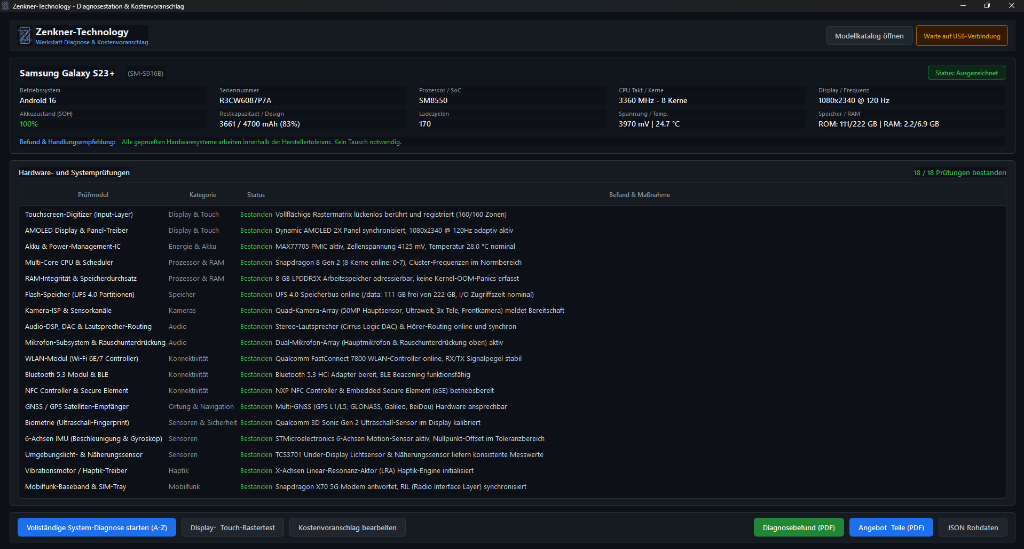Viewport: 1024px width, 549px height.
Task: Click the model code (SM-S916B)
Action: pyautogui.click(x=145, y=74)
